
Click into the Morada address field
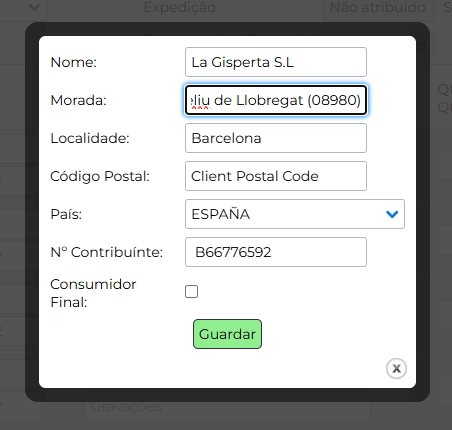pos(276,100)
